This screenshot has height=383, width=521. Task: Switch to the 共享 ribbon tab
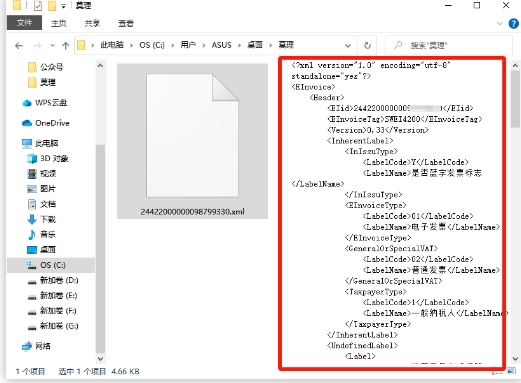pyautogui.click(x=92, y=23)
